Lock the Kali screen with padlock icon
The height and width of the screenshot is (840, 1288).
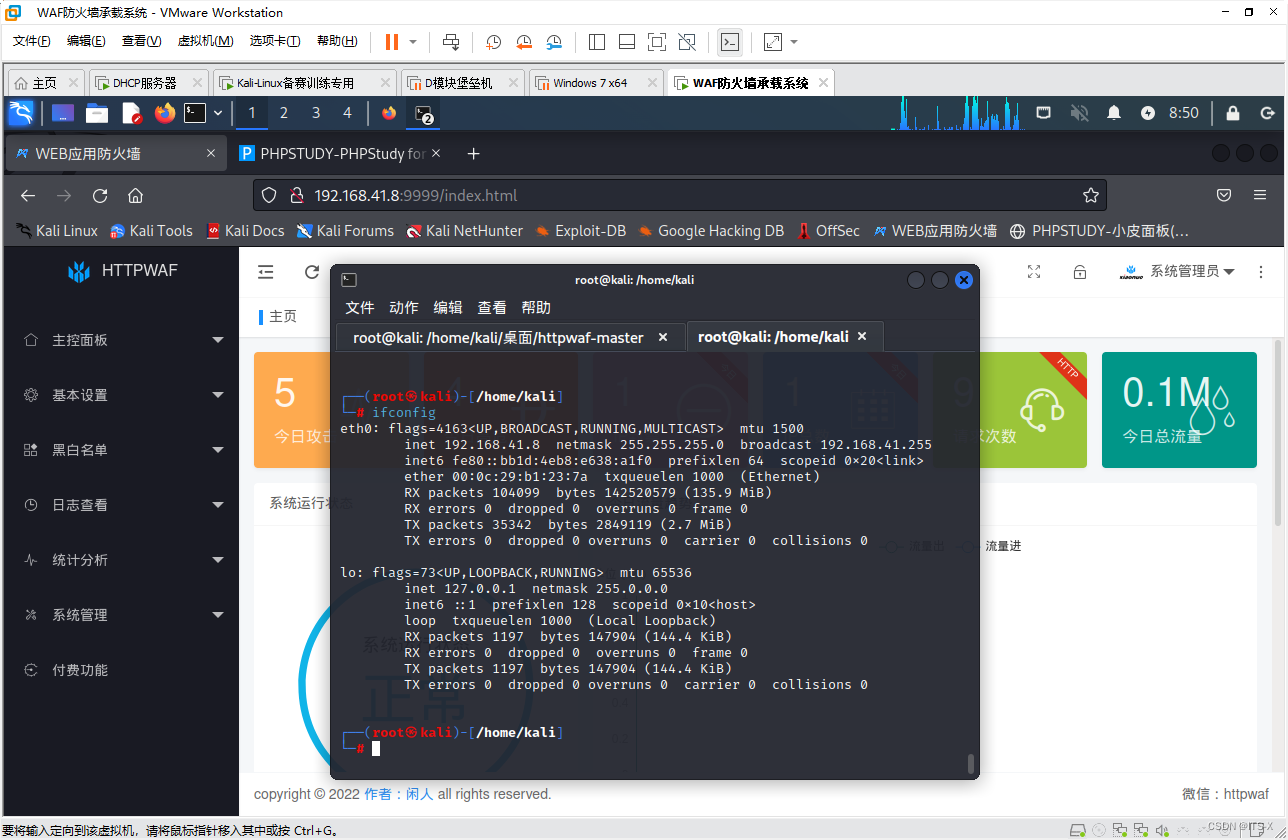click(x=1233, y=113)
